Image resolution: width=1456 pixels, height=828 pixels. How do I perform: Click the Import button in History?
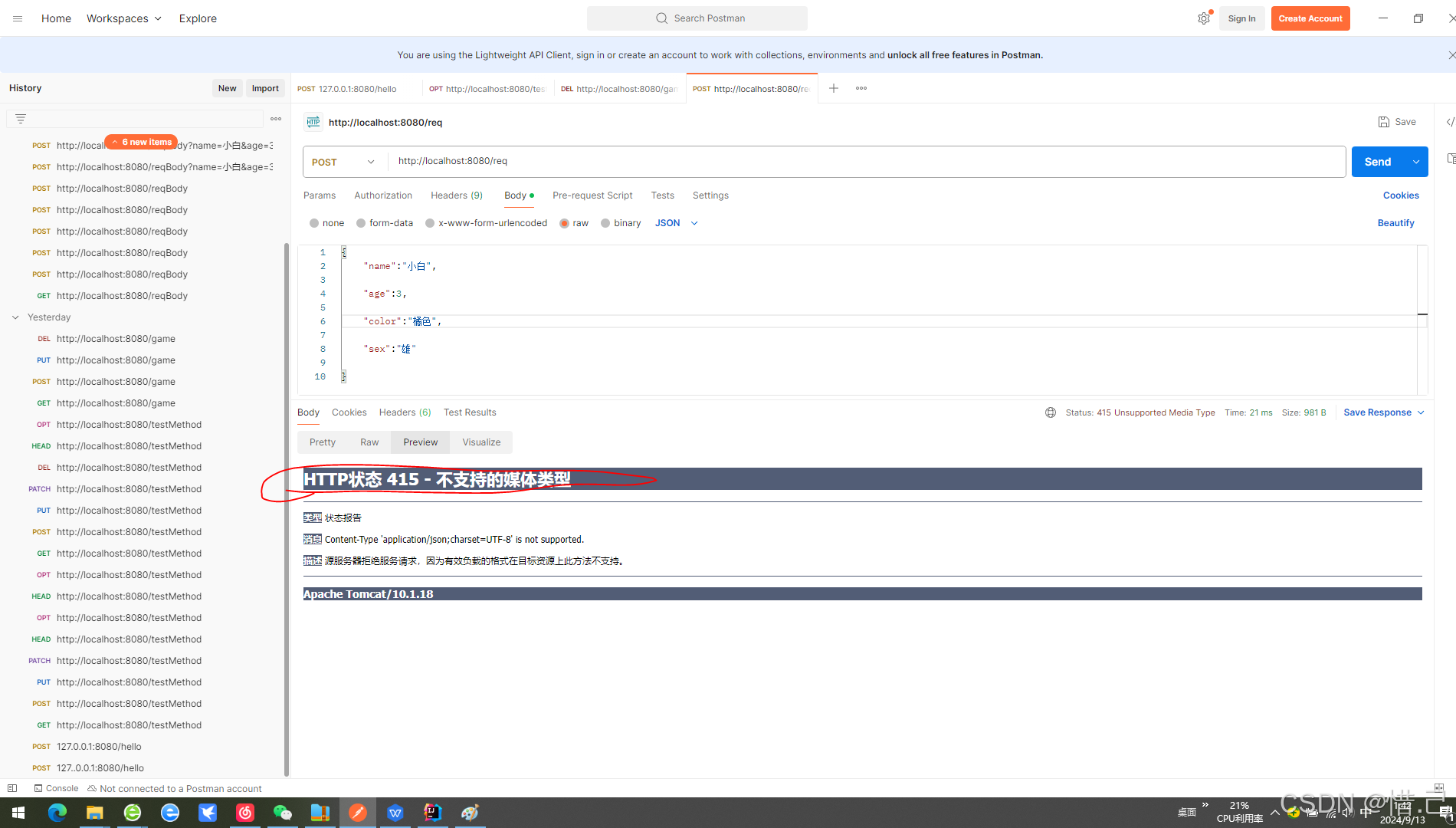(265, 88)
